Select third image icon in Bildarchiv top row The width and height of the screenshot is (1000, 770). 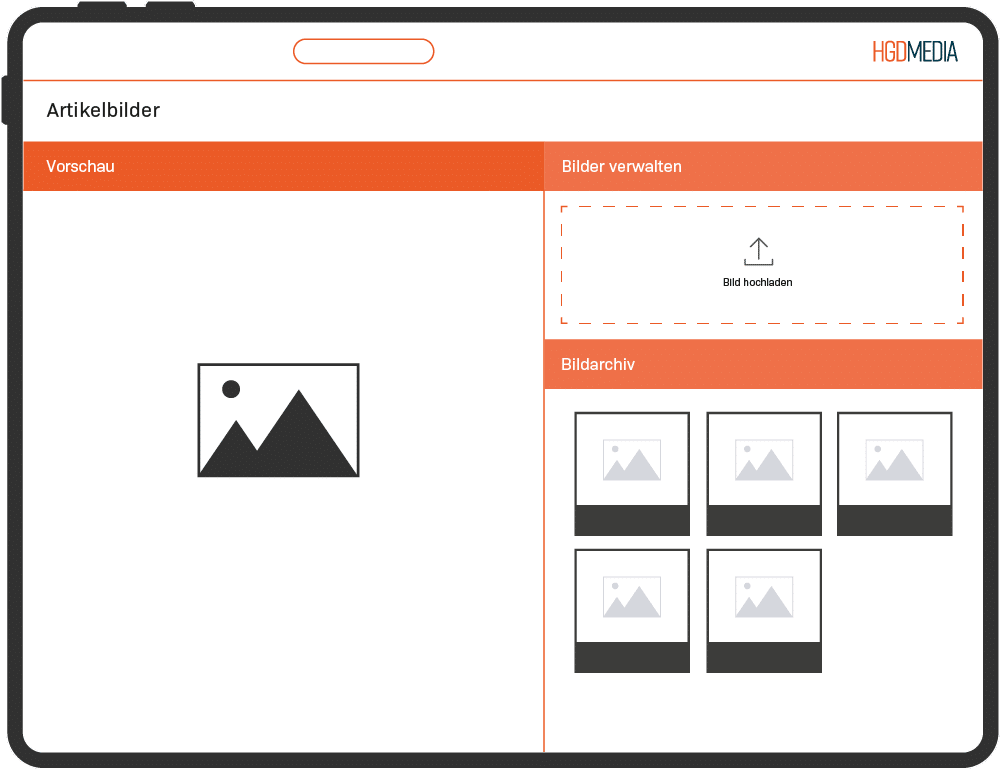tap(894, 460)
